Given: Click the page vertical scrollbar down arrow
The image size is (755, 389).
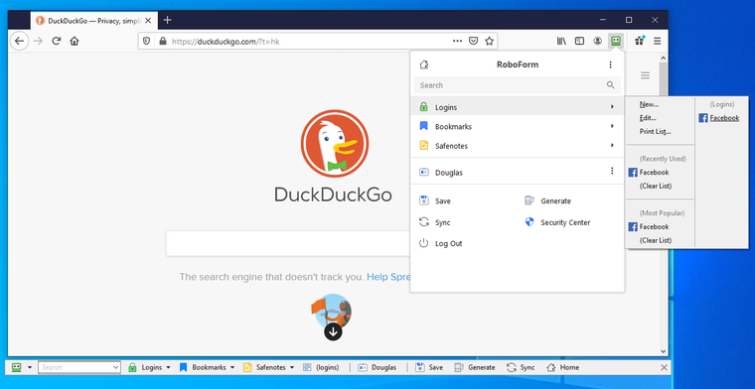Looking at the screenshot, I should (x=663, y=351).
